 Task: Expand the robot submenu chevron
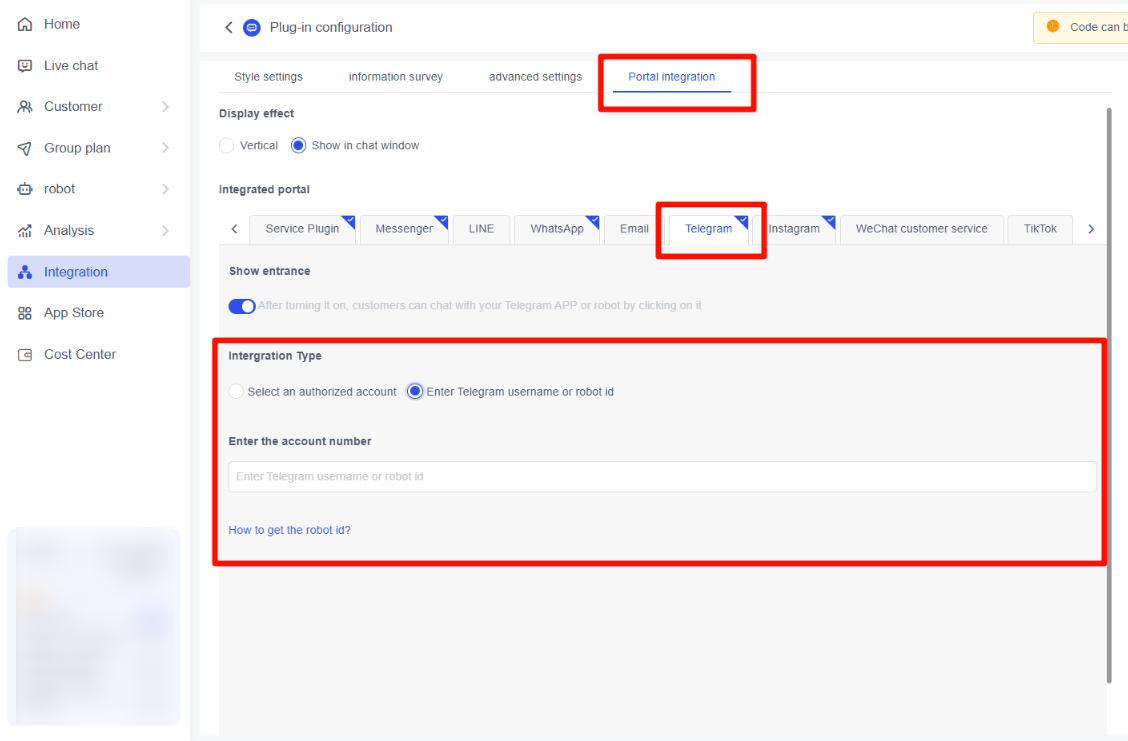click(x=165, y=189)
